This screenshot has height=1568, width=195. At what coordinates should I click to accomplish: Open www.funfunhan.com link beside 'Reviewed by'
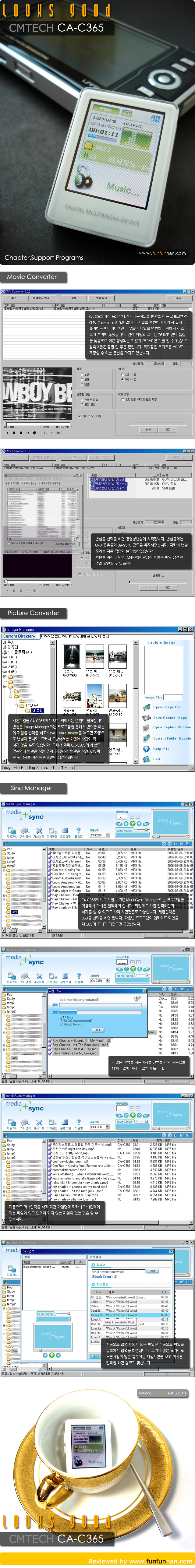point(161,1561)
